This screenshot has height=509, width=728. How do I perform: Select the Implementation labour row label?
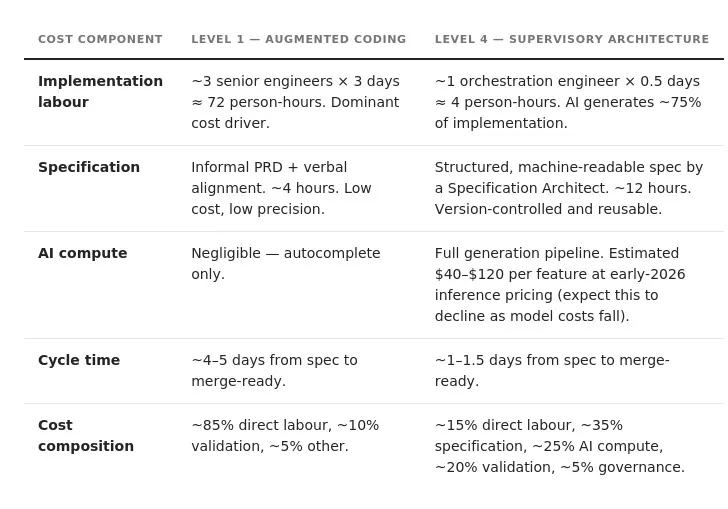click(x=100, y=91)
